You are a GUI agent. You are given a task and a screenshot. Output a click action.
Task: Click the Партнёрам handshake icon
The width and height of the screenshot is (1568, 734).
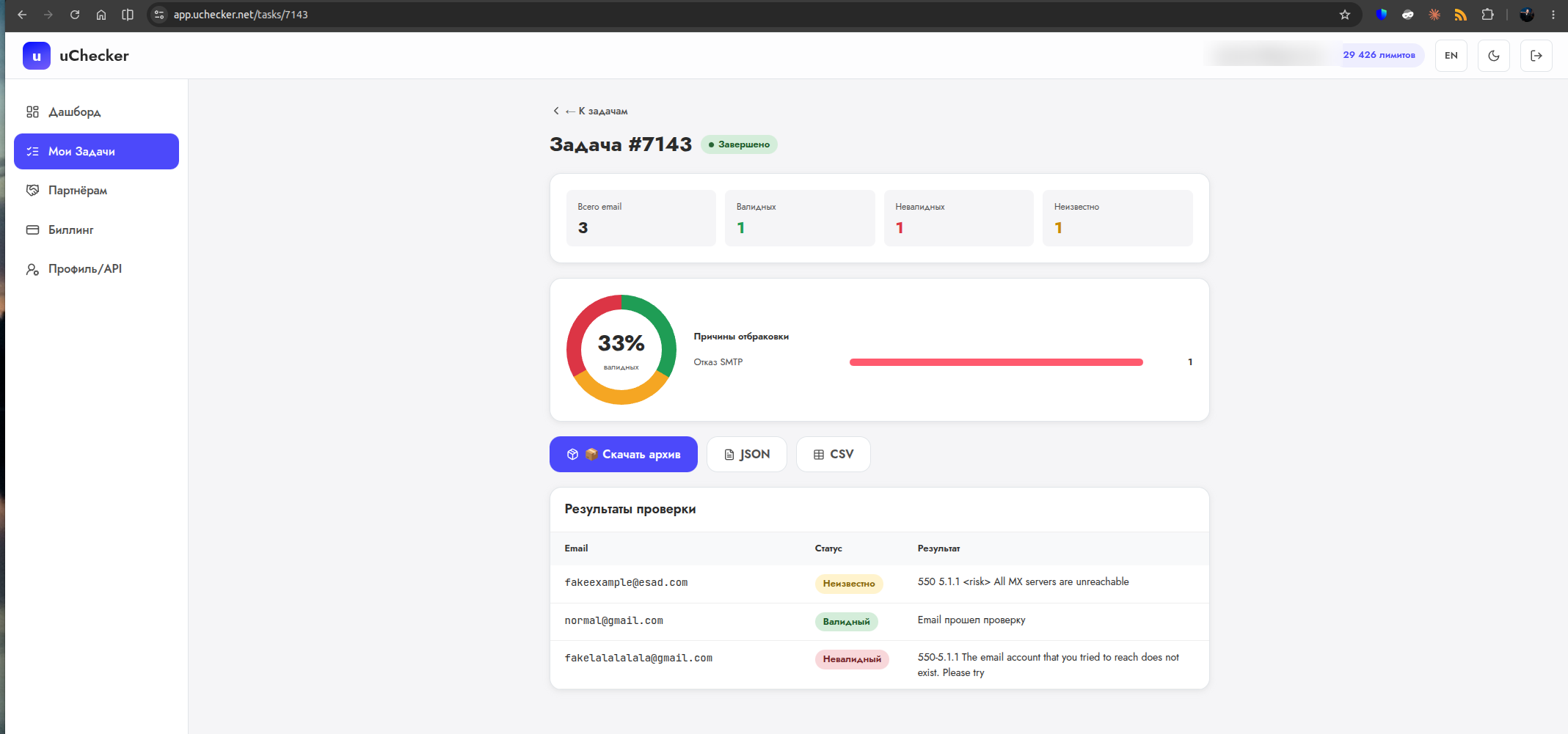point(32,191)
